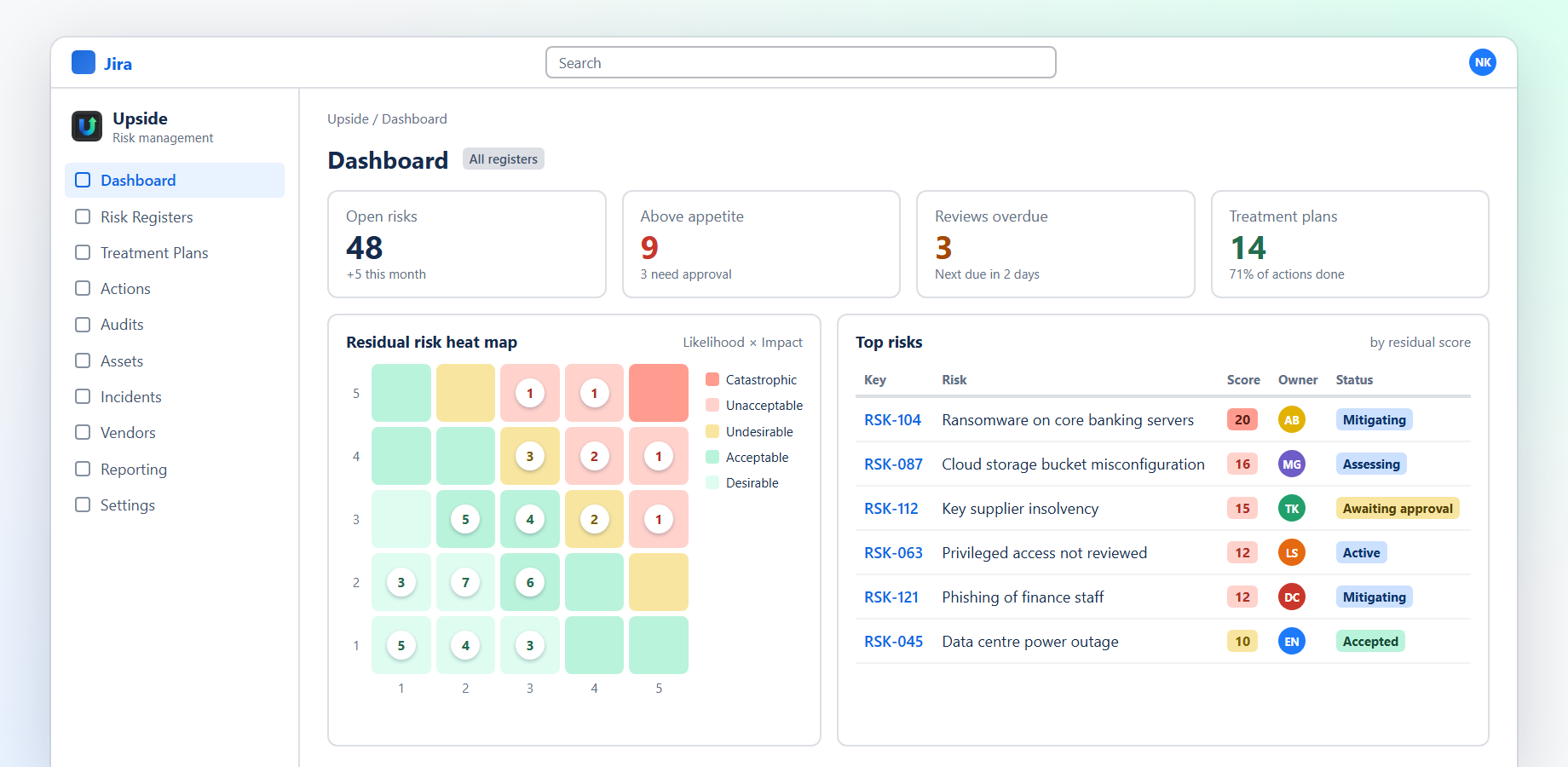This screenshot has width=1568, height=767.
Task: Open risk RSK-087 link
Action: pyautogui.click(x=893, y=464)
